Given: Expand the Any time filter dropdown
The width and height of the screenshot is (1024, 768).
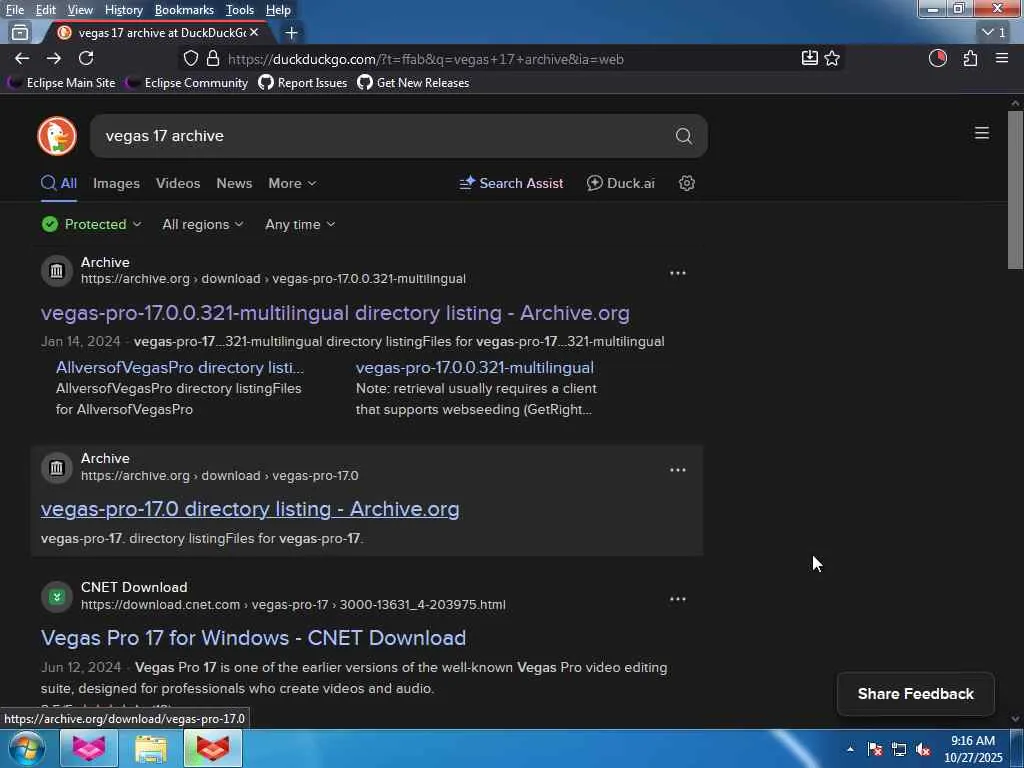Looking at the screenshot, I should click(300, 224).
